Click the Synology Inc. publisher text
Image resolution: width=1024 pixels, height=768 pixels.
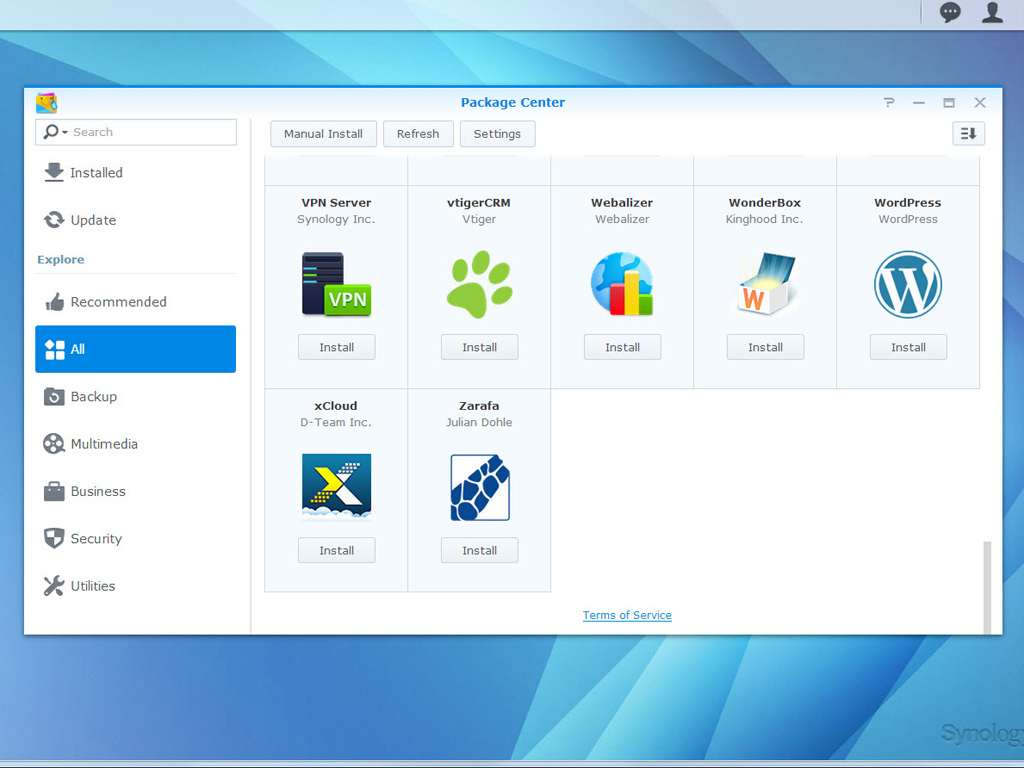point(336,219)
